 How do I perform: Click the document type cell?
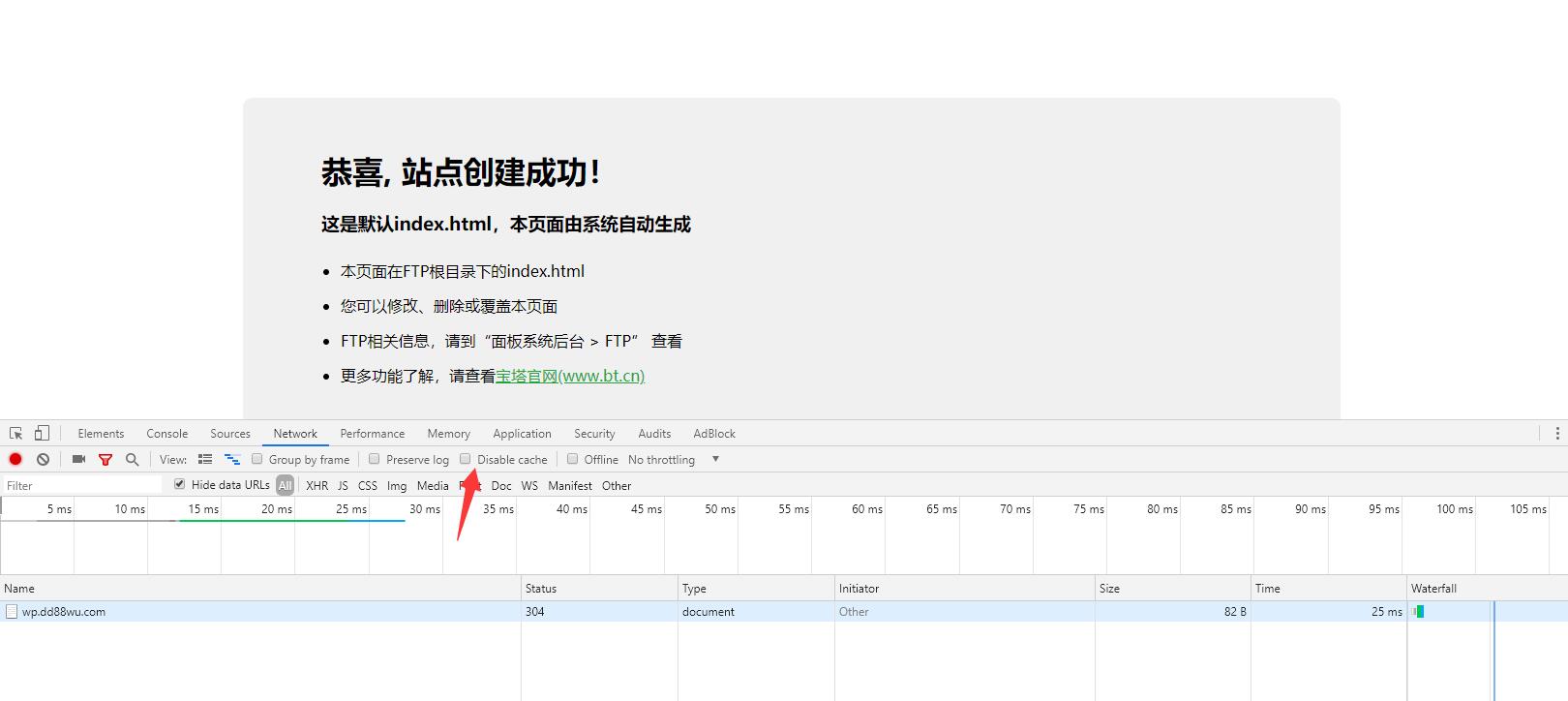756,612
